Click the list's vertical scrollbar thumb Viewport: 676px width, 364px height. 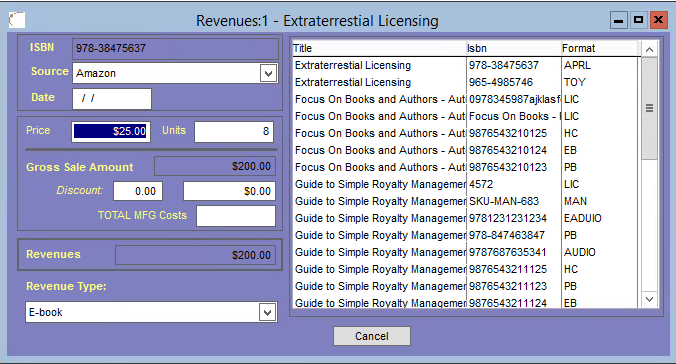[x=649, y=108]
